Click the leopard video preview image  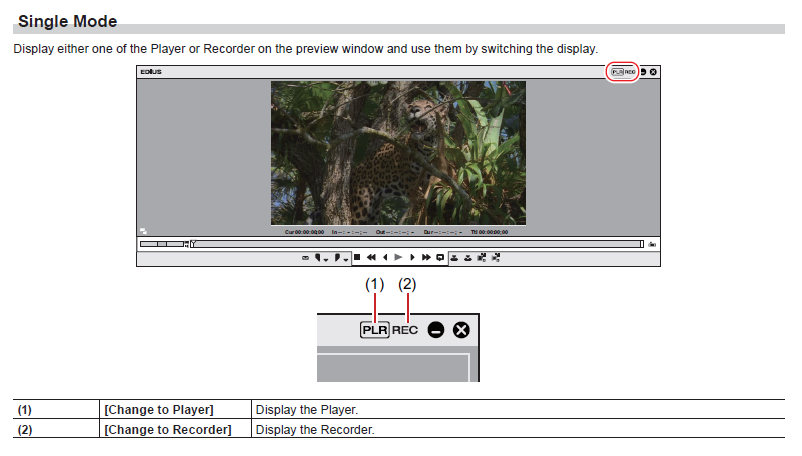coord(398,152)
